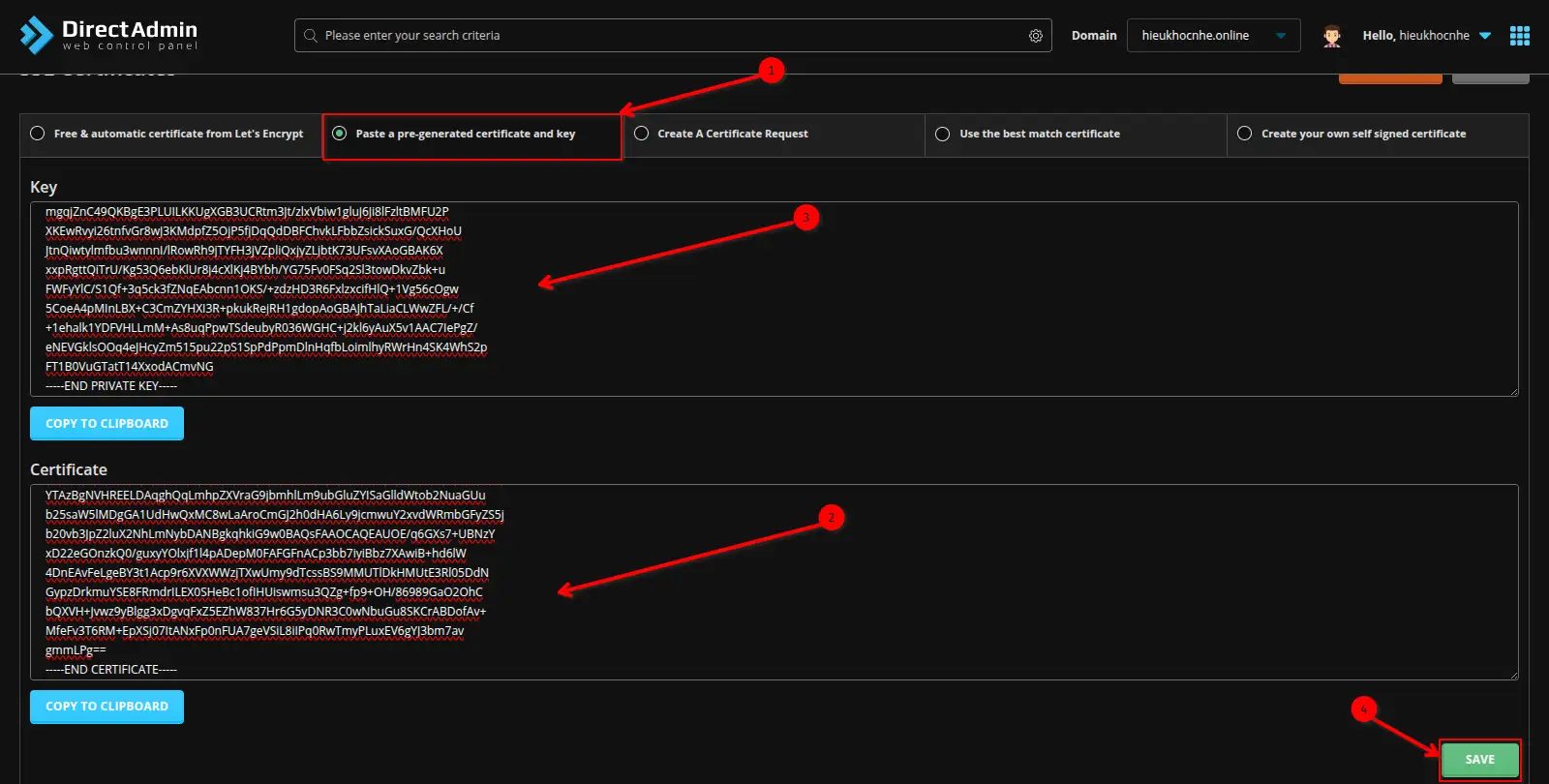This screenshot has height=784, width=1549.
Task: Choose Create A Certificate Request option
Action: pyautogui.click(x=642, y=134)
